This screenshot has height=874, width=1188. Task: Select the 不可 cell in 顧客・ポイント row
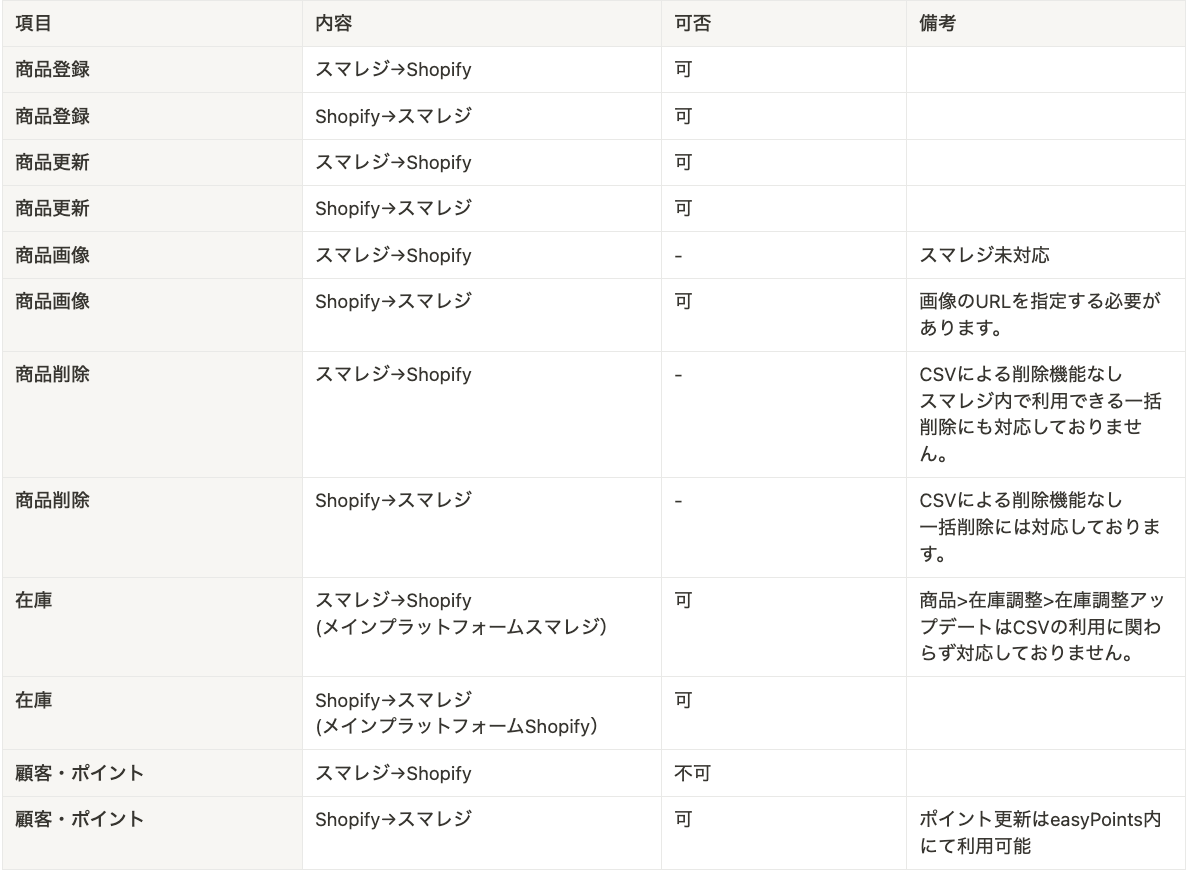coord(692,773)
